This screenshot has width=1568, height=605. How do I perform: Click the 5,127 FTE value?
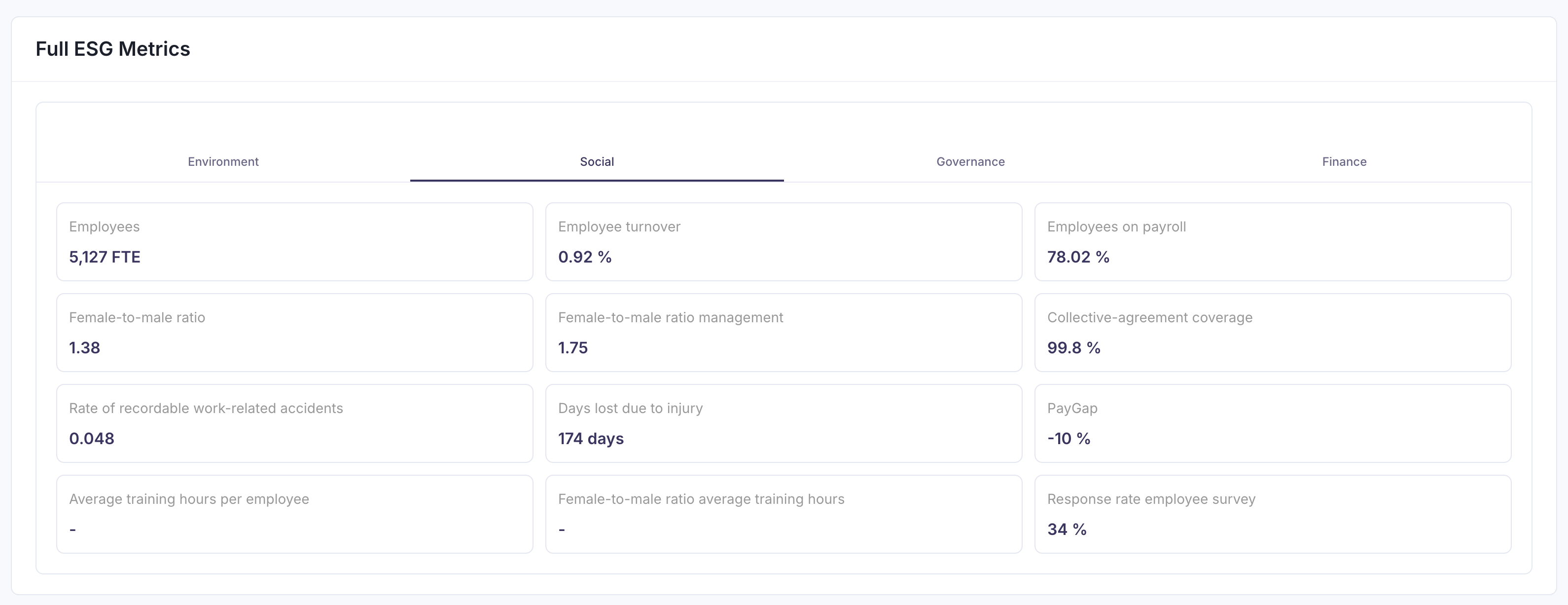click(104, 257)
